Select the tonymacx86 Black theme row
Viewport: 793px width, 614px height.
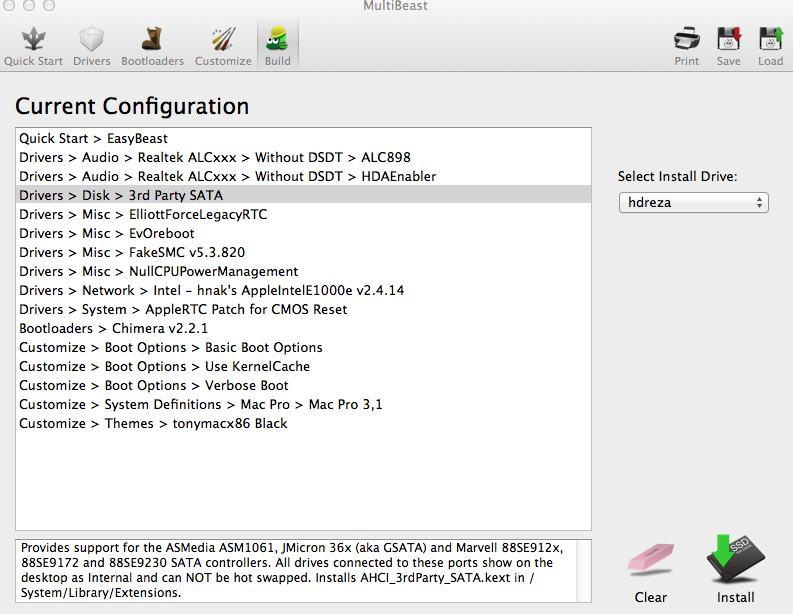tap(303, 423)
